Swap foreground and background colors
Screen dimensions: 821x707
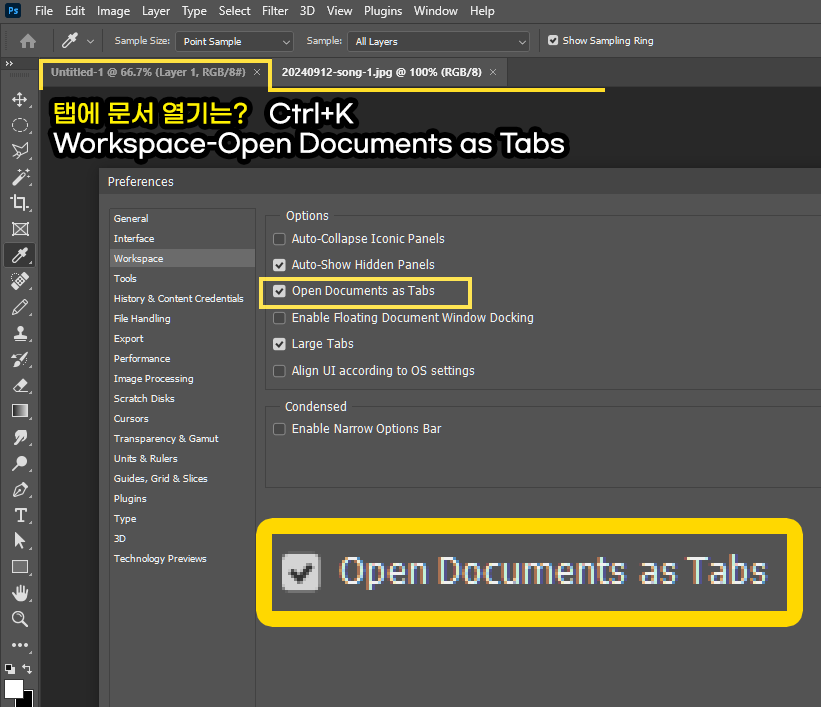tap(27, 669)
